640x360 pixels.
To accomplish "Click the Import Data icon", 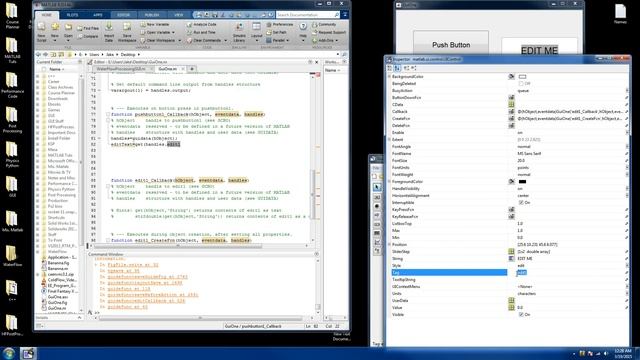I will point(109,27).
